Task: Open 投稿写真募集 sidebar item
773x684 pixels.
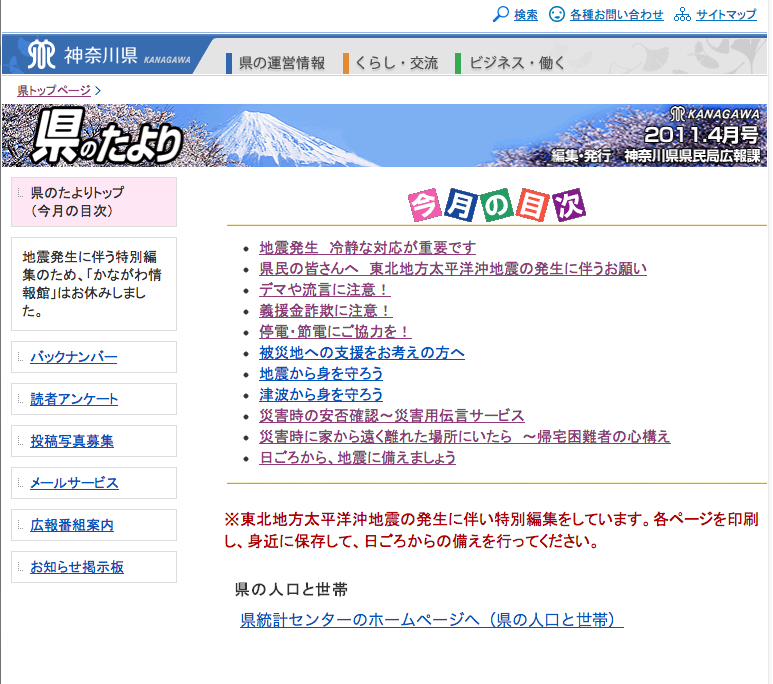Action: pyautogui.click(x=71, y=441)
